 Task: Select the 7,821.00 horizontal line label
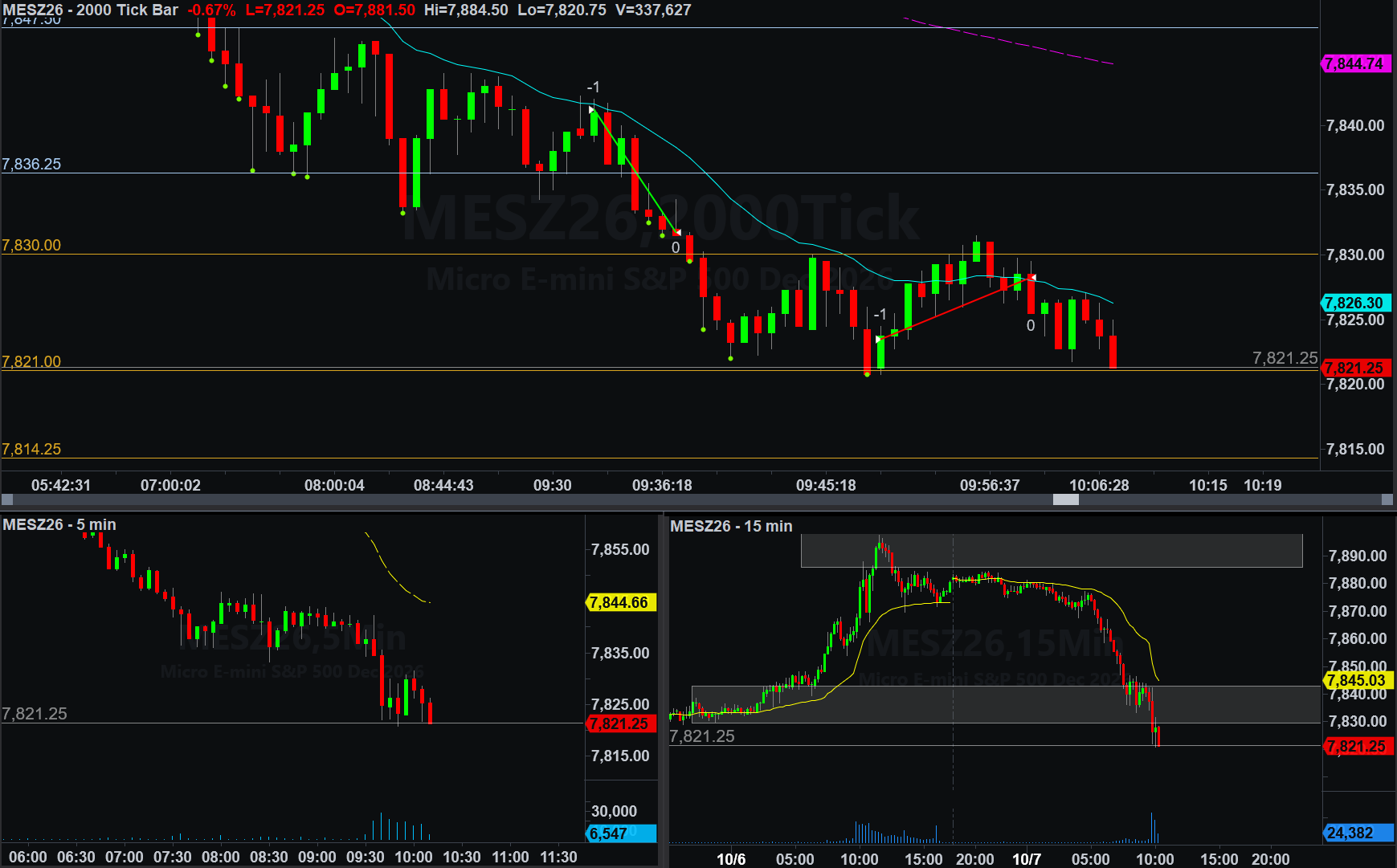coord(31,361)
